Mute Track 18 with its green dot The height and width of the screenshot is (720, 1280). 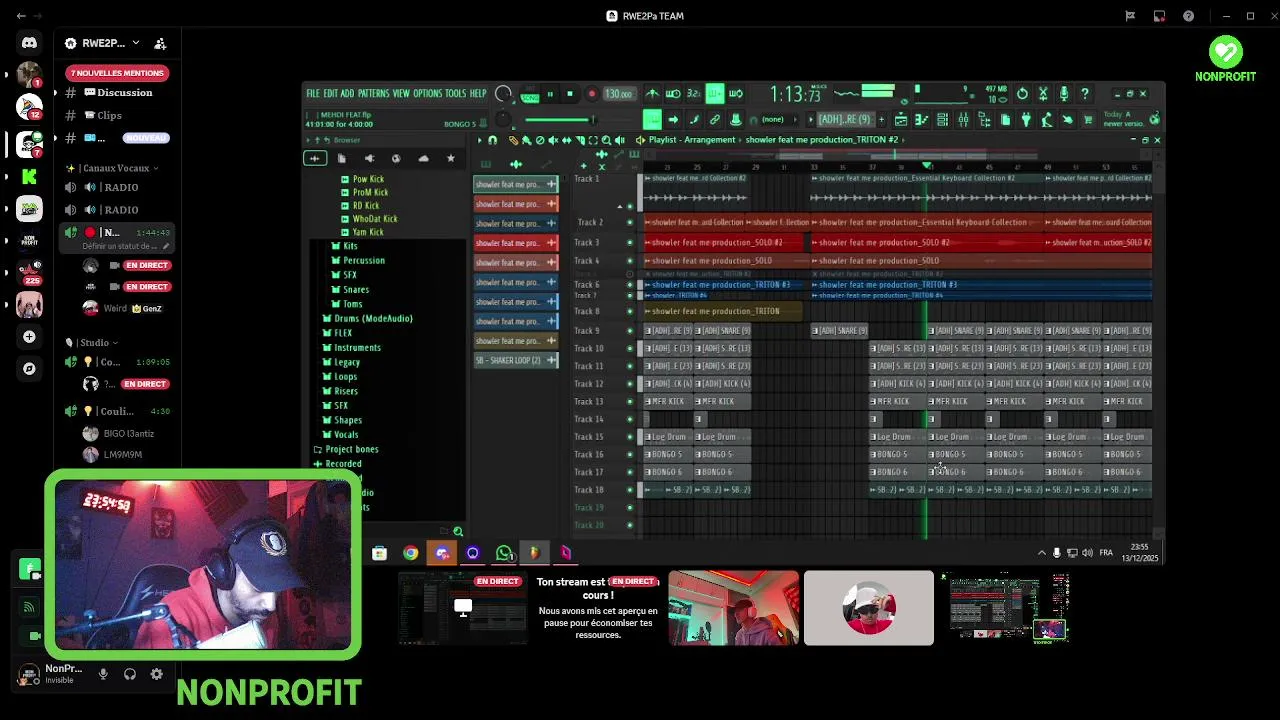630,490
